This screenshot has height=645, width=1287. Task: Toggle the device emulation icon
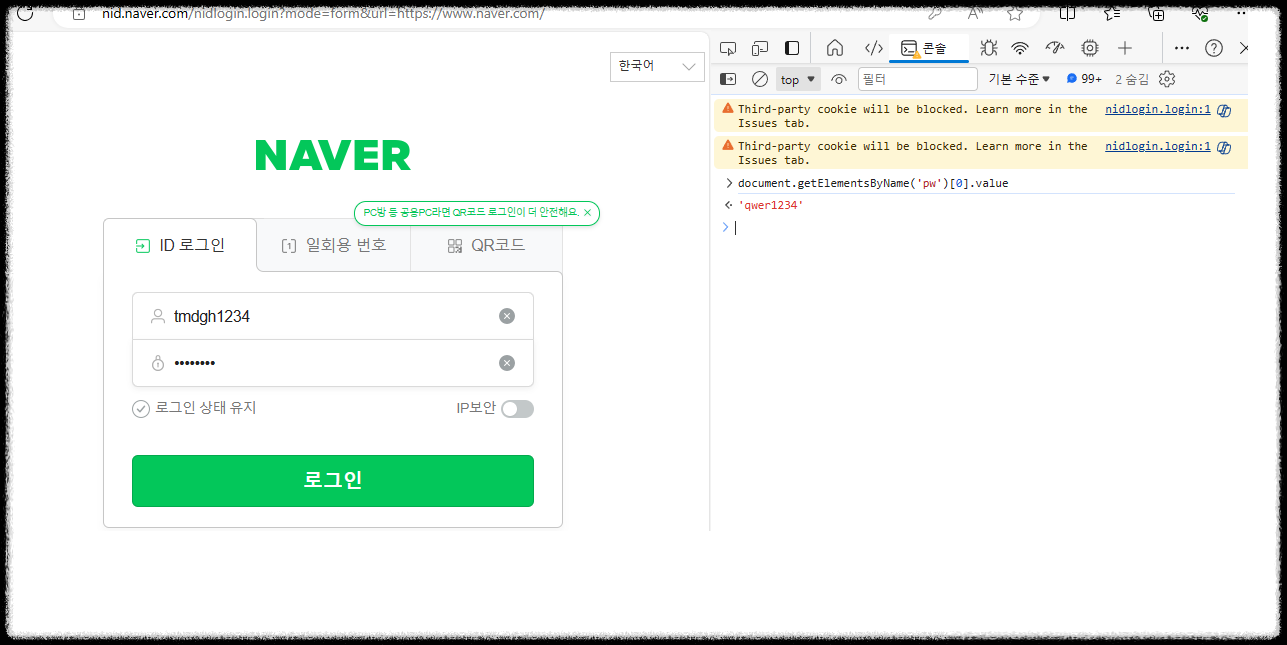click(760, 48)
